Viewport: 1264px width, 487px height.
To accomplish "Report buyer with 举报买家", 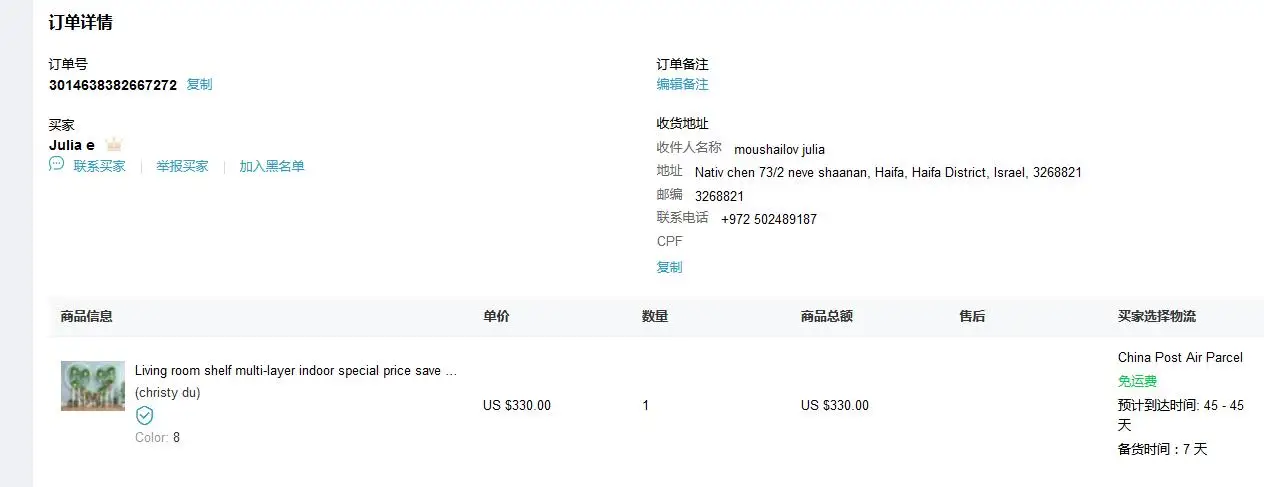I will 182,166.
